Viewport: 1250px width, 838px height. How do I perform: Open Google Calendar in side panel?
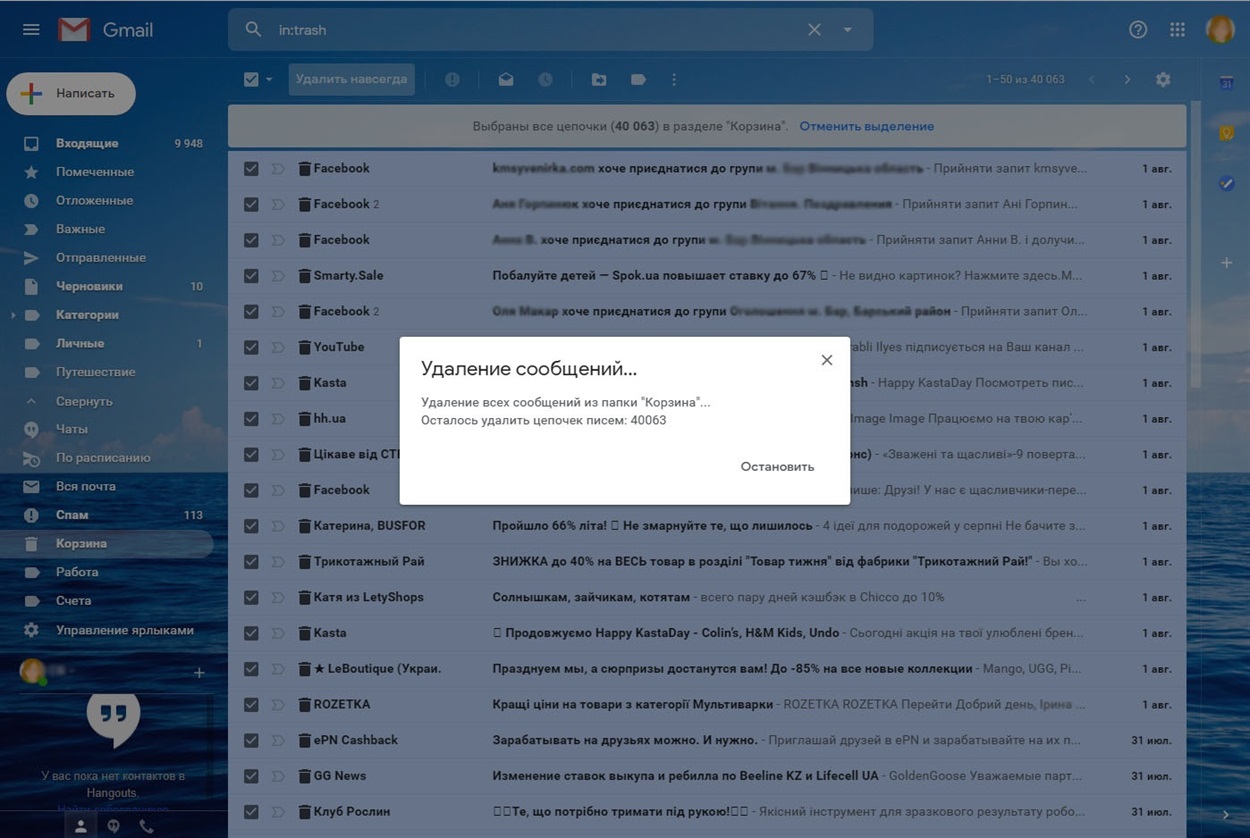point(1226,83)
